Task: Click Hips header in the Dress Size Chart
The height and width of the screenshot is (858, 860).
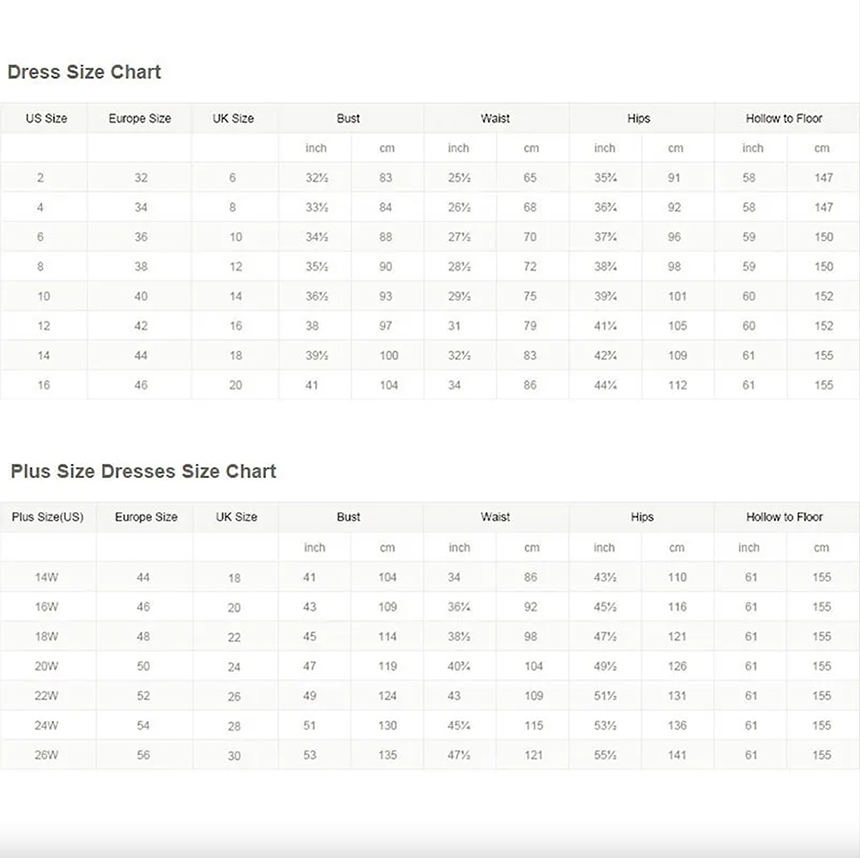Action: pyautogui.click(x=639, y=118)
